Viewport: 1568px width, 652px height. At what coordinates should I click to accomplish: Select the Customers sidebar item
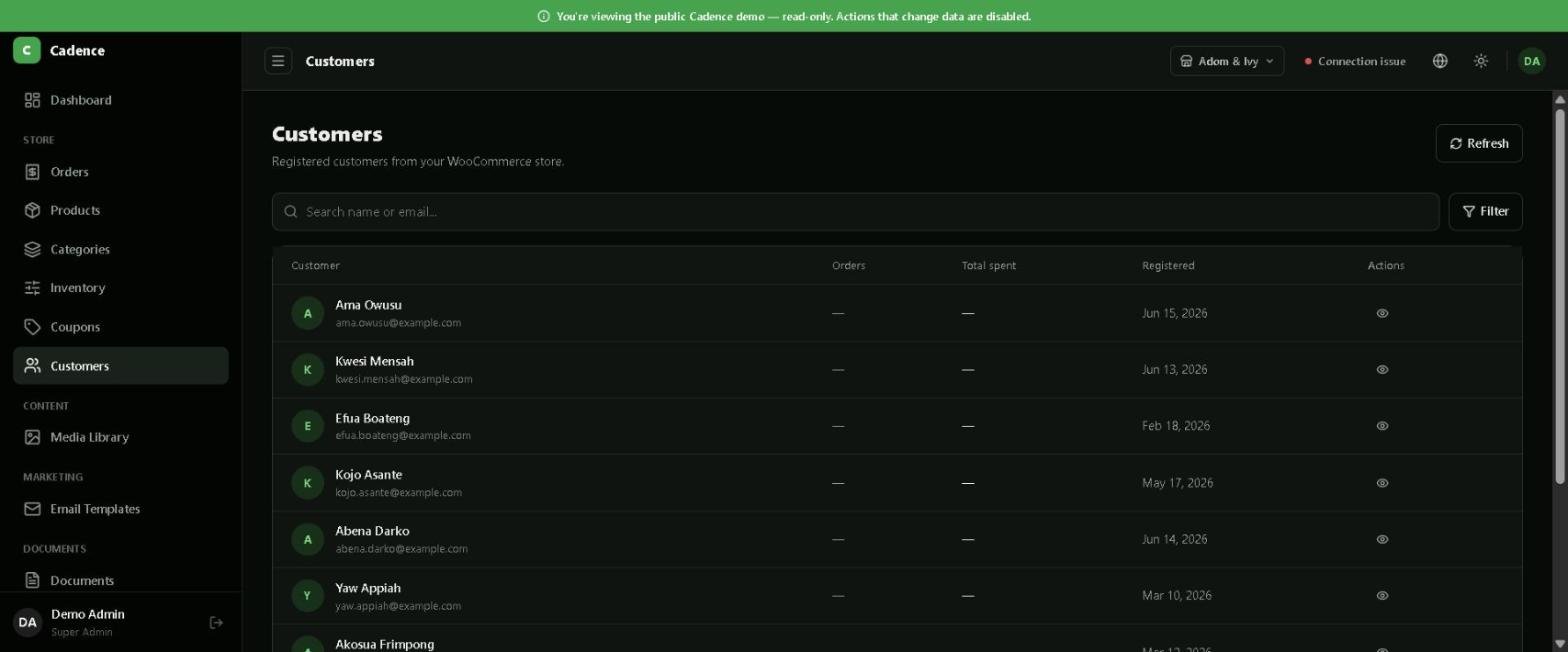click(121, 366)
